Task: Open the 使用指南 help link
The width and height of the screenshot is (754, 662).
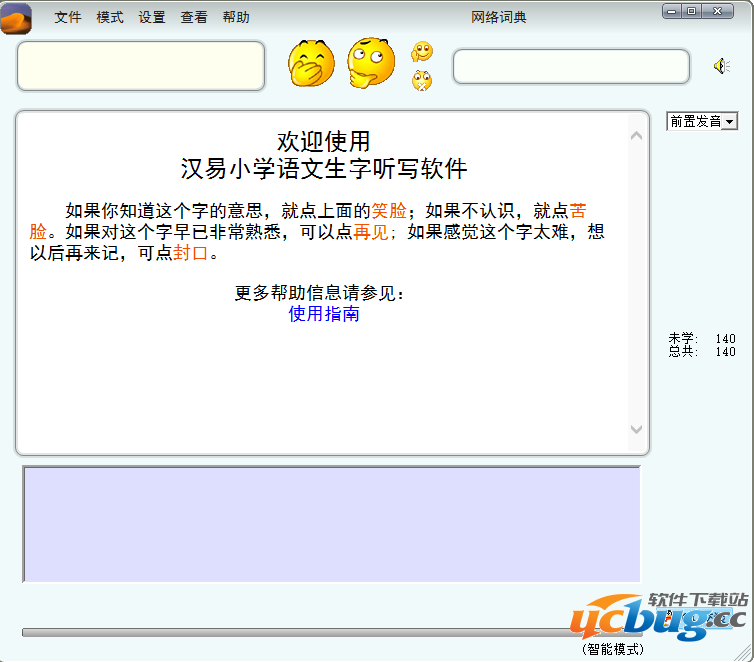Action: (324, 314)
